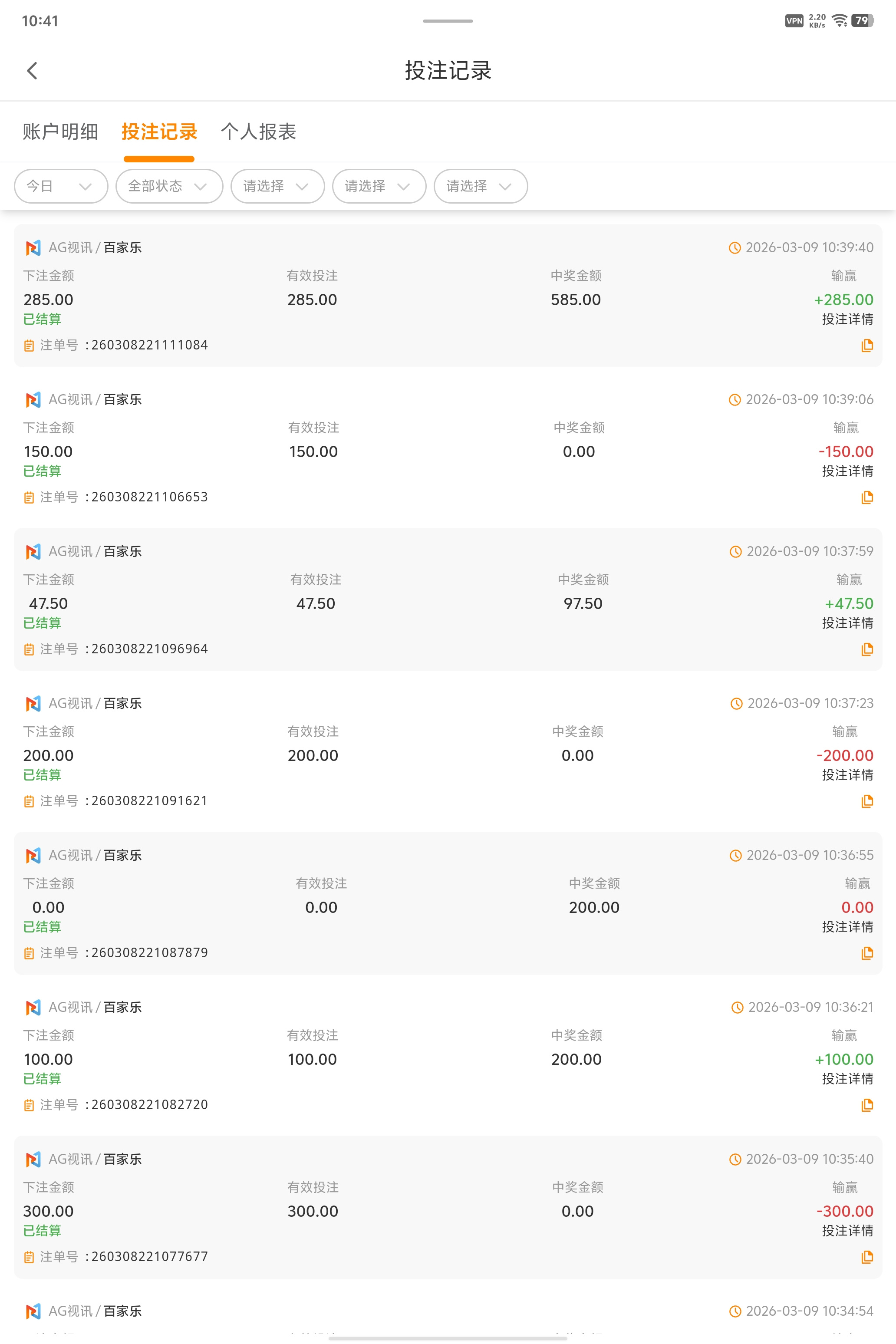This screenshot has height=1344, width=896.
Task: Expand the last 请选择 dropdown
Action: pos(481,186)
